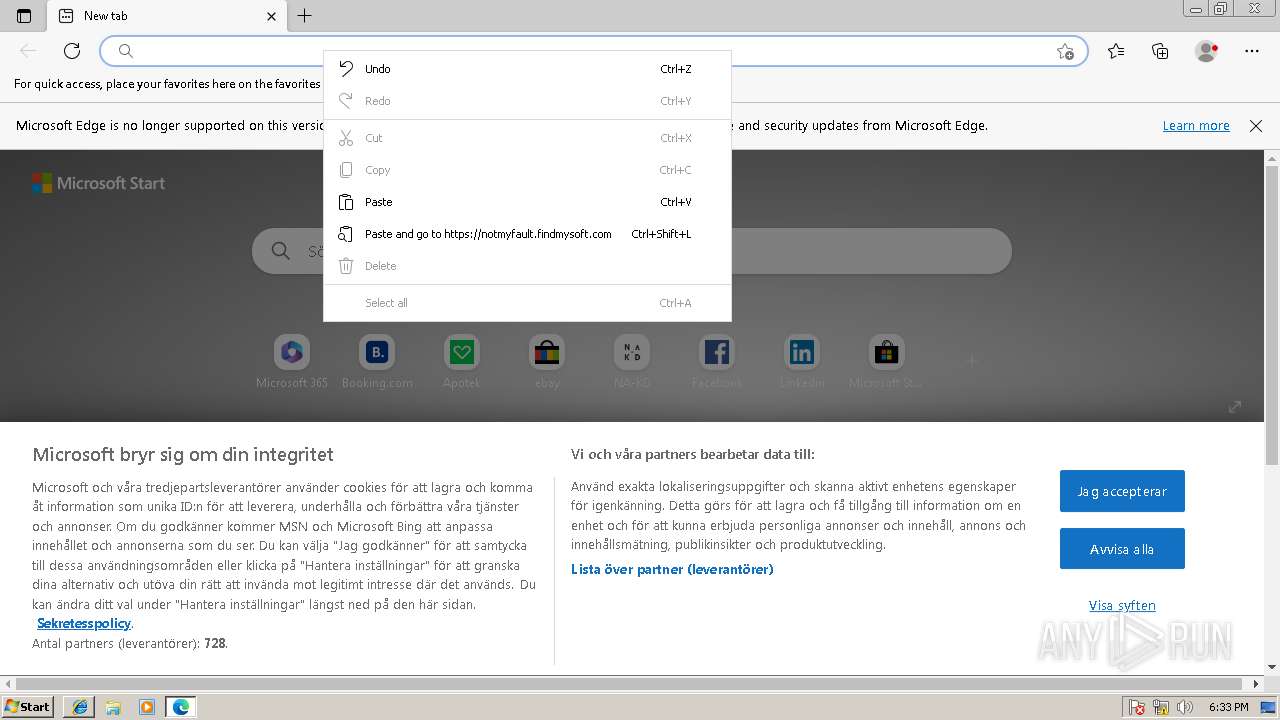Open the Collections icon

pos(1160,51)
